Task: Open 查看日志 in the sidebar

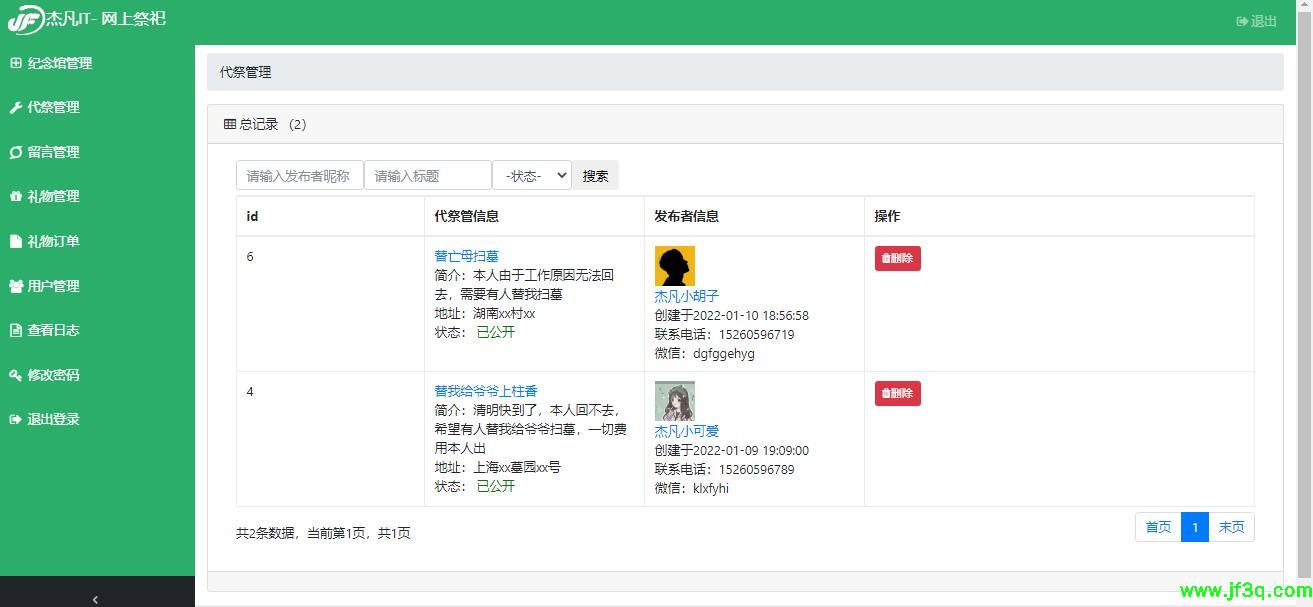Action: pos(52,330)
